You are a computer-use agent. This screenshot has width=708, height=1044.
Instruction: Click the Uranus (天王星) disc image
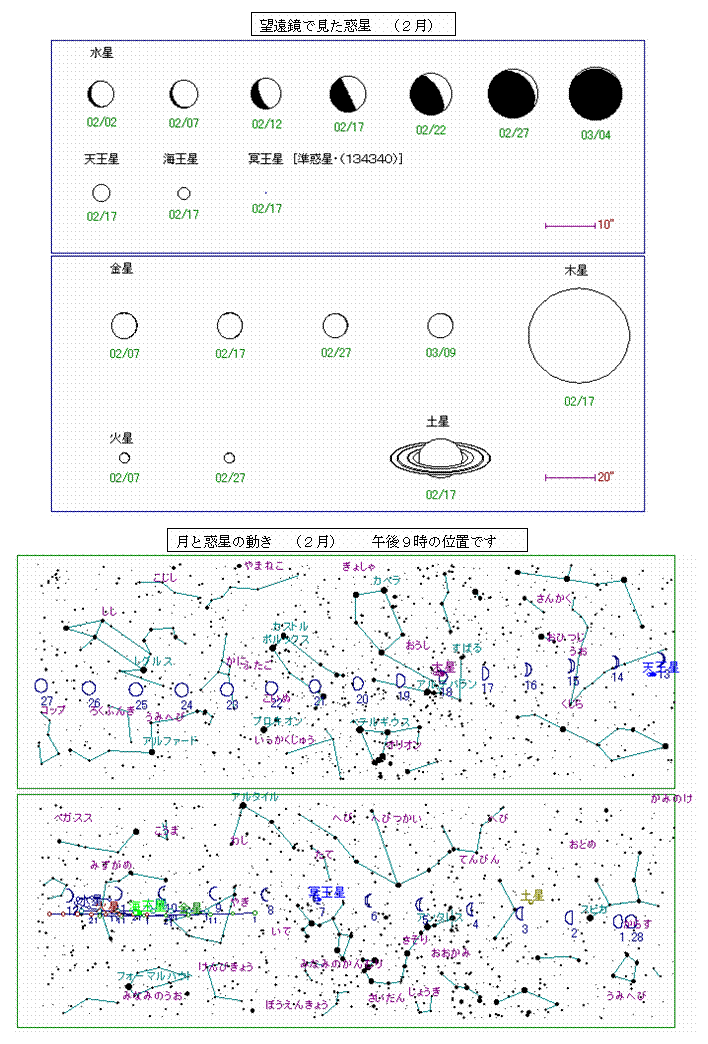pos(101,193)
